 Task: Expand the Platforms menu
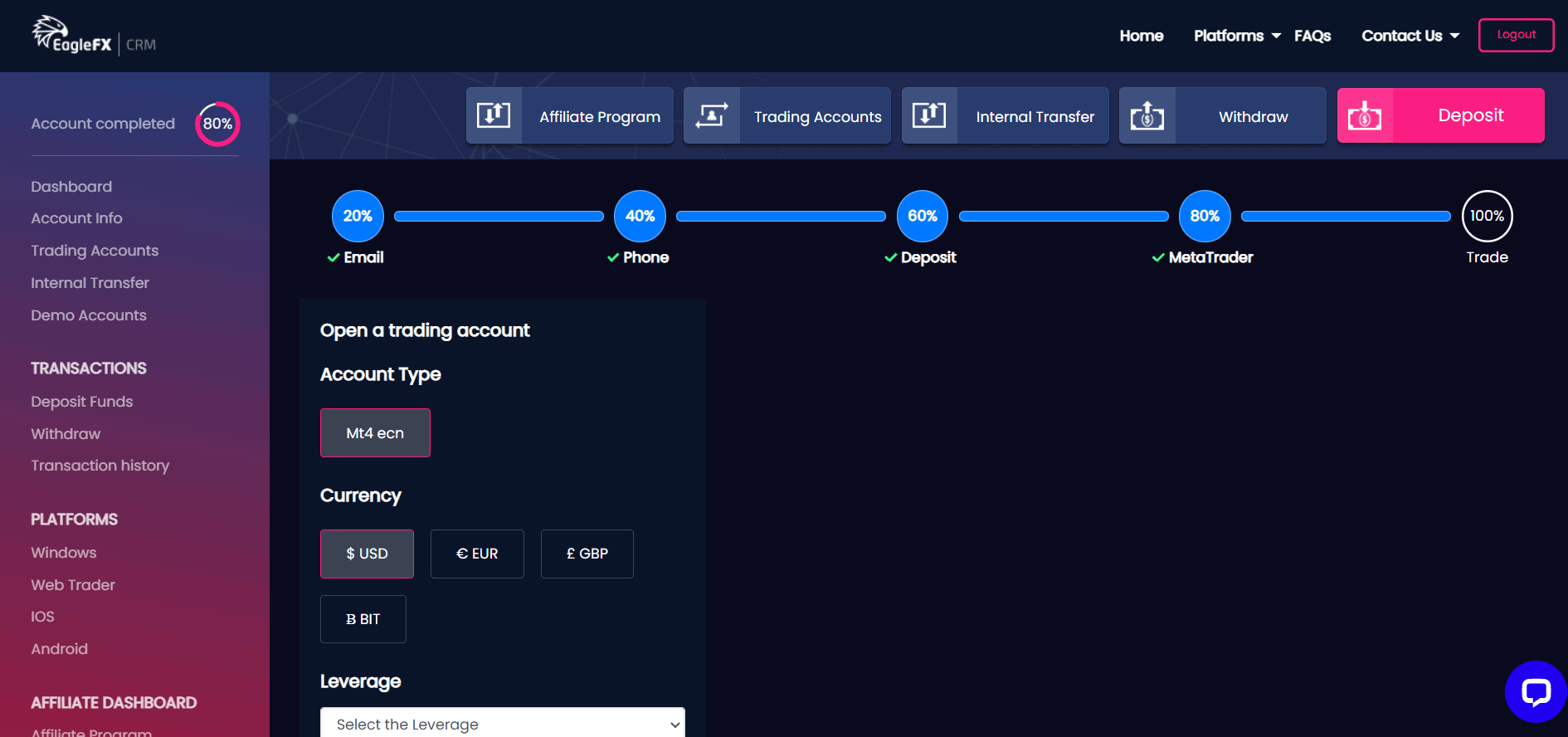coord(1237,36)
